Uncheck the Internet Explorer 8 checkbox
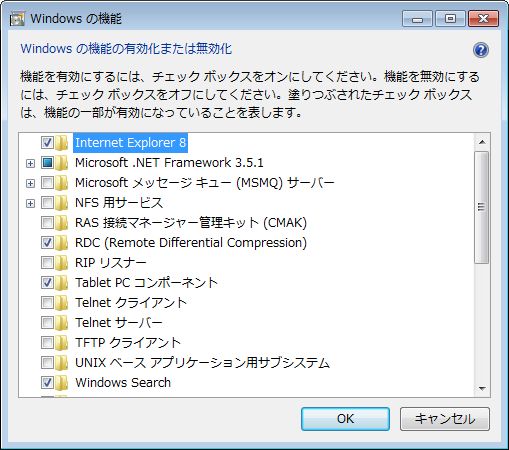The width and height of the screenshot is (509, 450). point(47,143)
